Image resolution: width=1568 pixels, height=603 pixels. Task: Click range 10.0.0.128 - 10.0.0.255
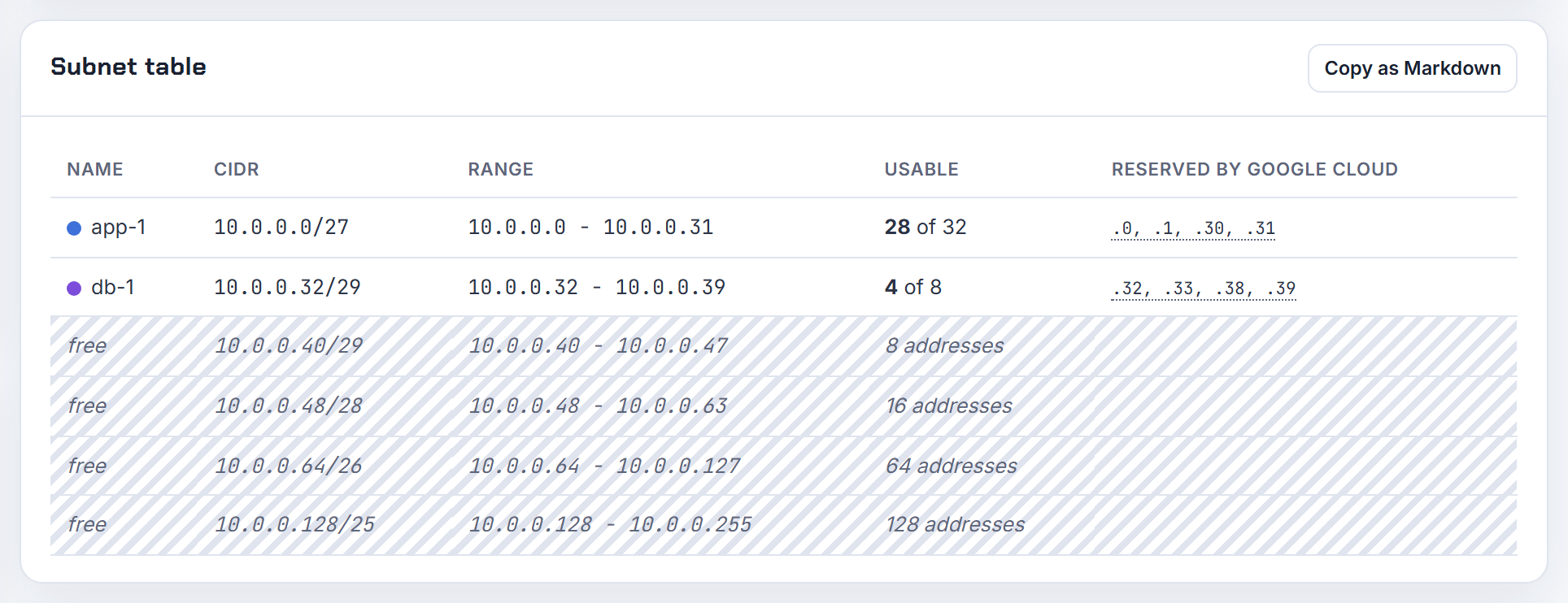[610, 525]
